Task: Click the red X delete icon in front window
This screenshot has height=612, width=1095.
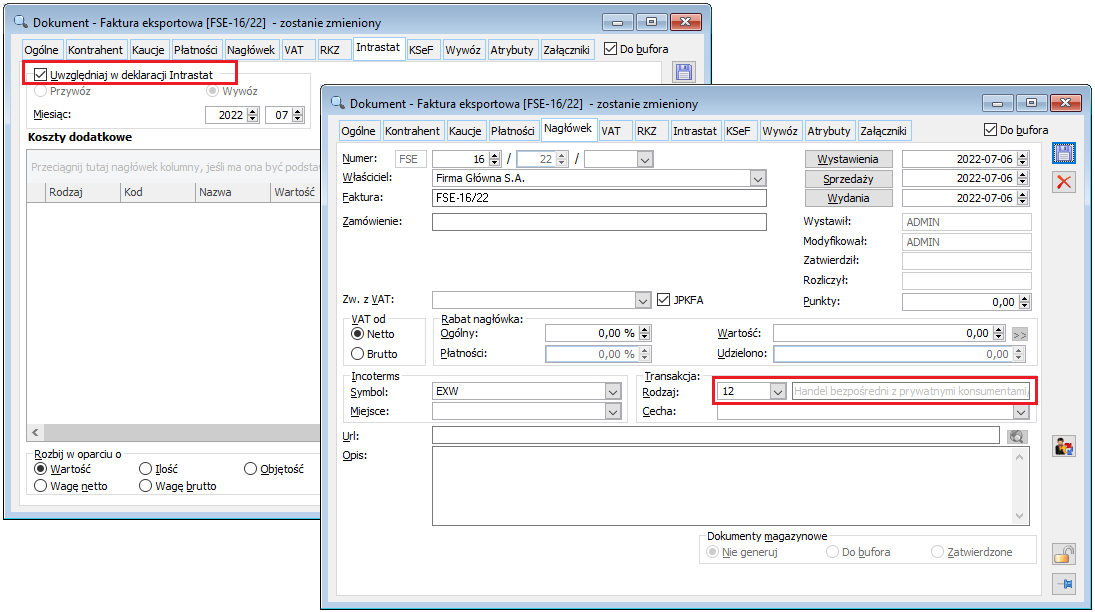Action: click(1064, 182)
